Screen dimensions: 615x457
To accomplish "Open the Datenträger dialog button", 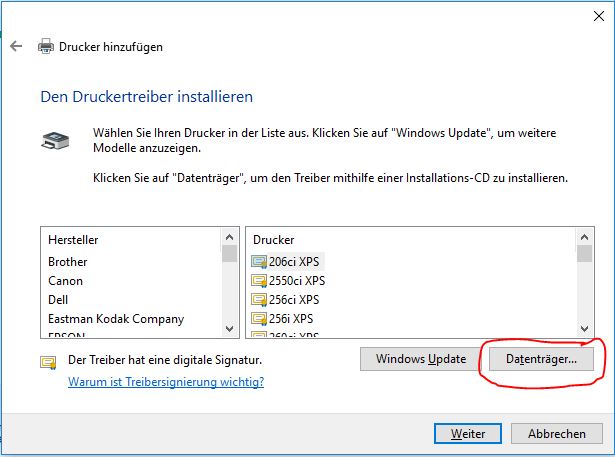I will [x=541, y=358].
